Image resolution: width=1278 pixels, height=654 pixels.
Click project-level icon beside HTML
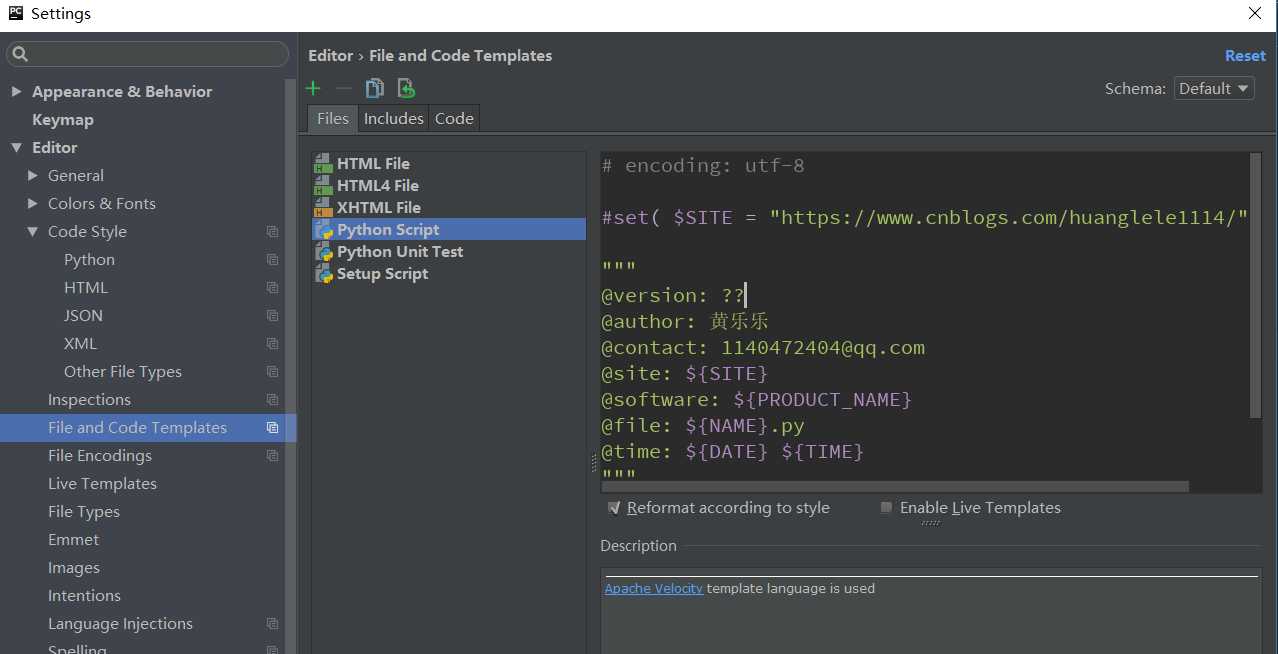click(x=272, y=287)
